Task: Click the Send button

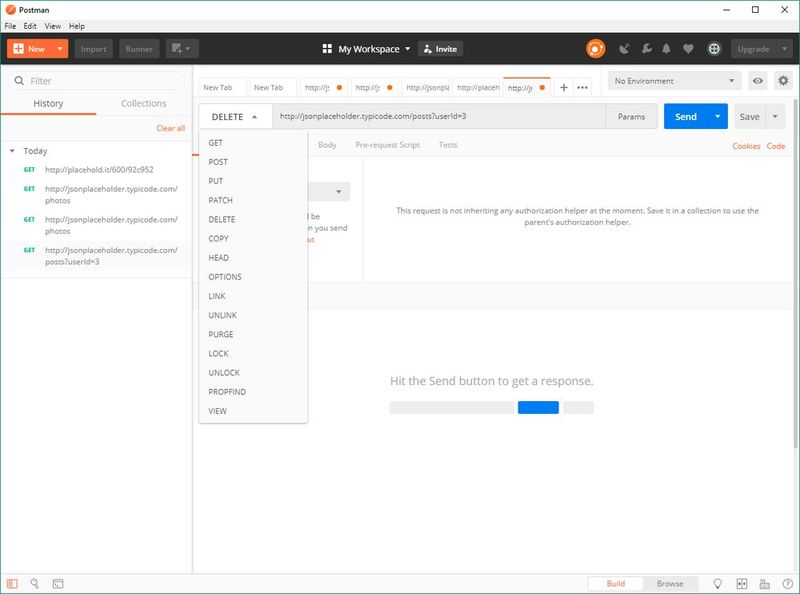Action: click(686, 116)
